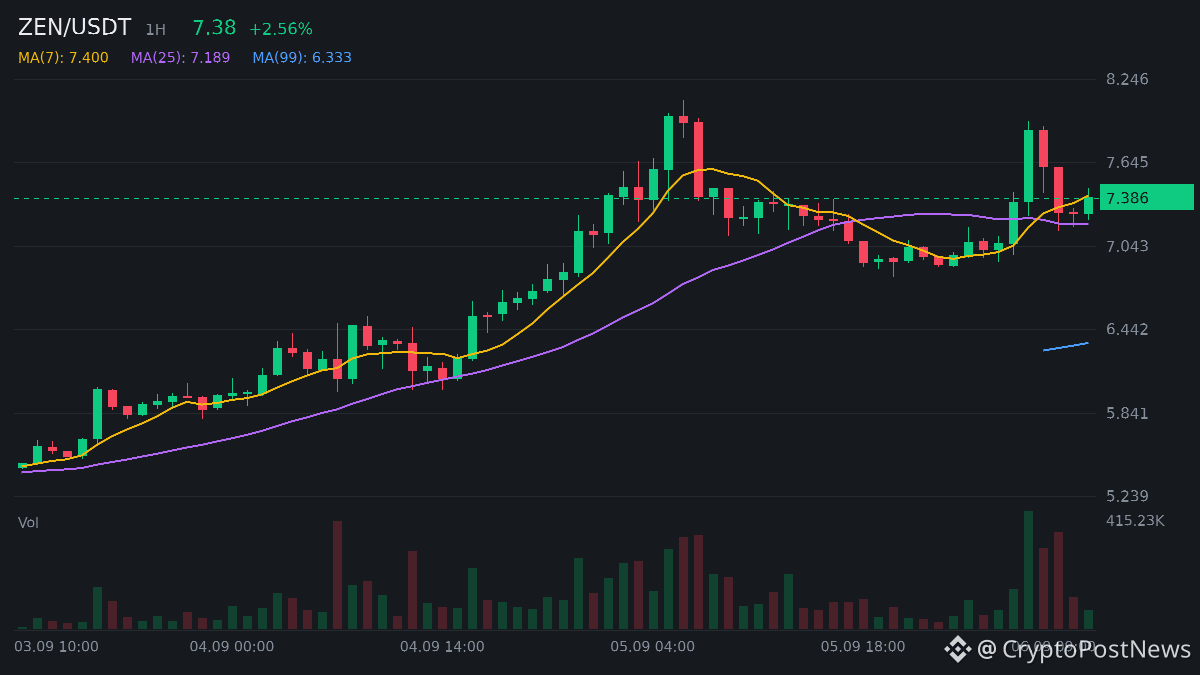This screenshot has height=675, width=1200.
Task: Toggle the MA(25) 7.189 indicator label
Action: (180, 58)
